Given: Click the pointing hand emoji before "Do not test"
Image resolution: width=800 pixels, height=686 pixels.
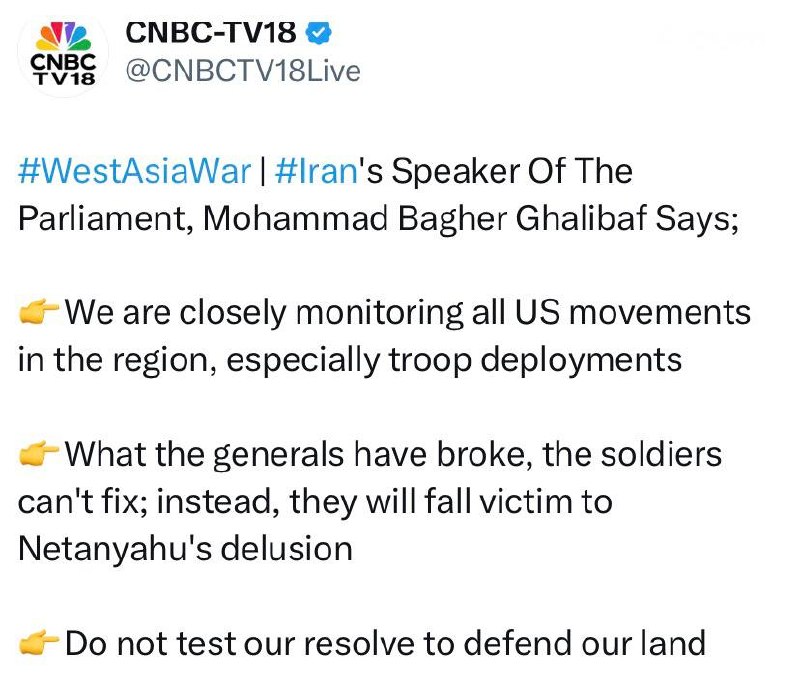Looking at the screenshot, I should pos(38,643).
